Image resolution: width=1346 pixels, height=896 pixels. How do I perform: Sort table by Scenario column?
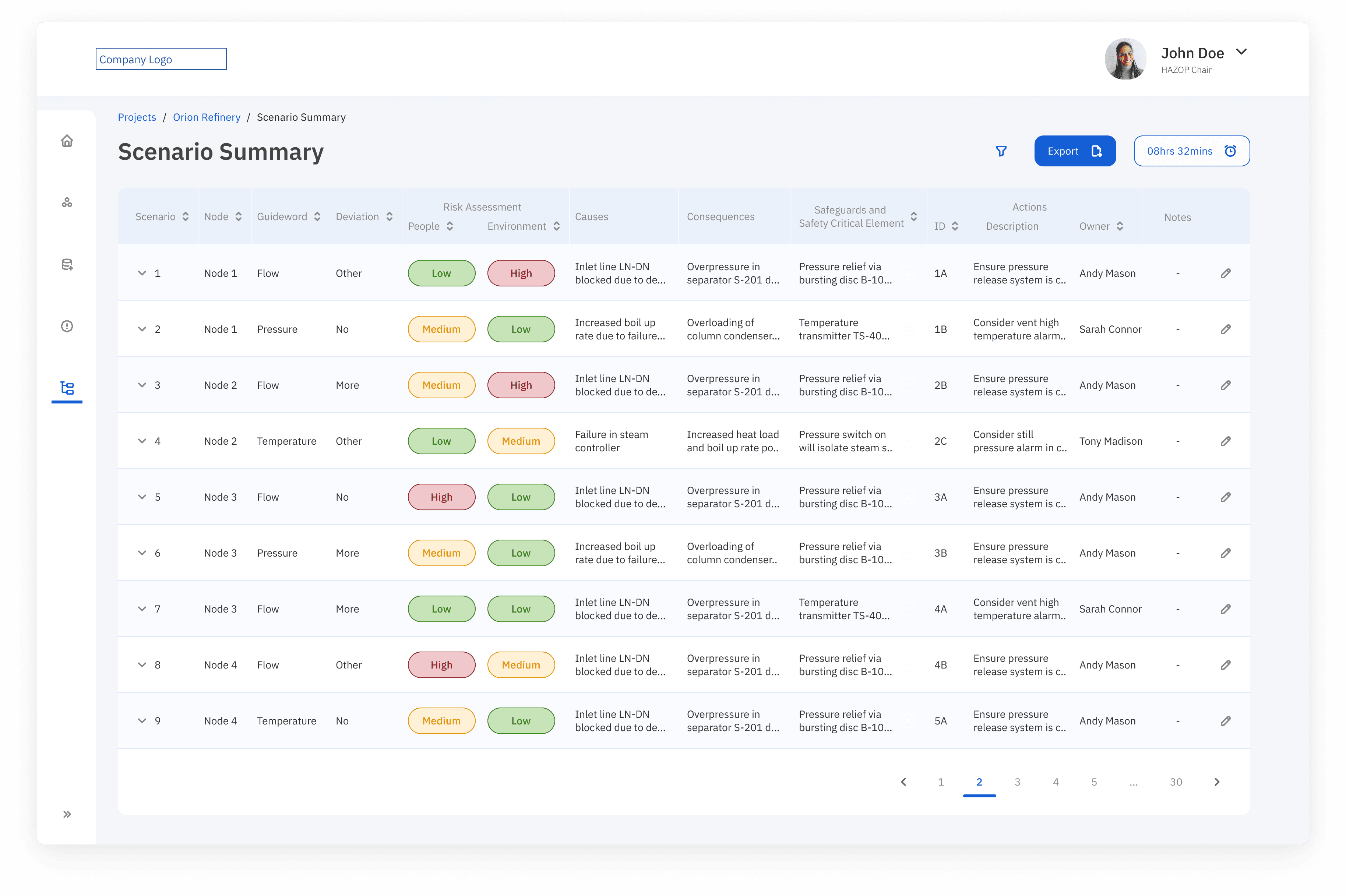click(x=185, y=216)
